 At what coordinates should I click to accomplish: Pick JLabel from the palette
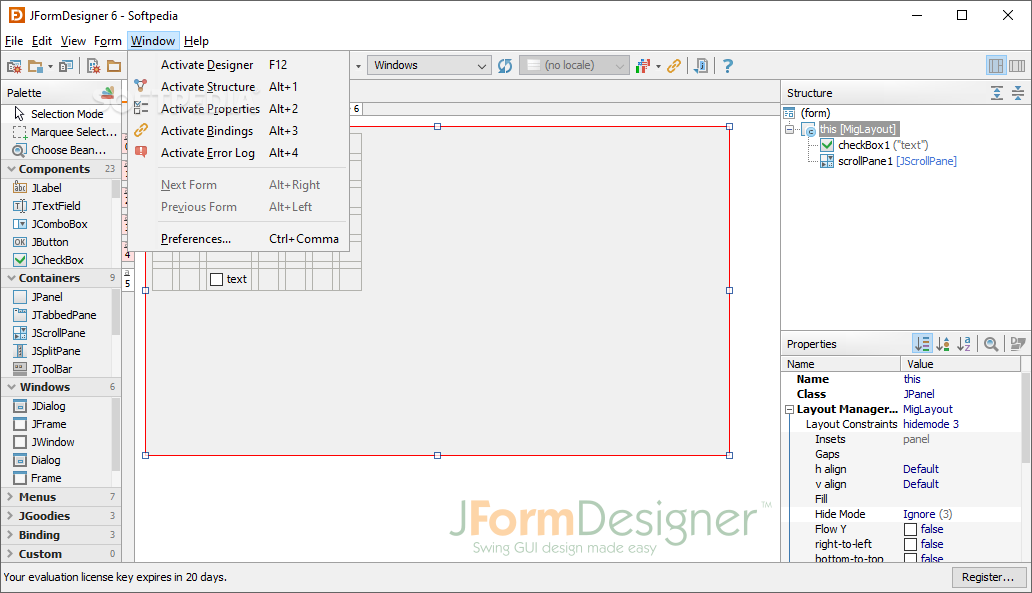tap(57, 188)
